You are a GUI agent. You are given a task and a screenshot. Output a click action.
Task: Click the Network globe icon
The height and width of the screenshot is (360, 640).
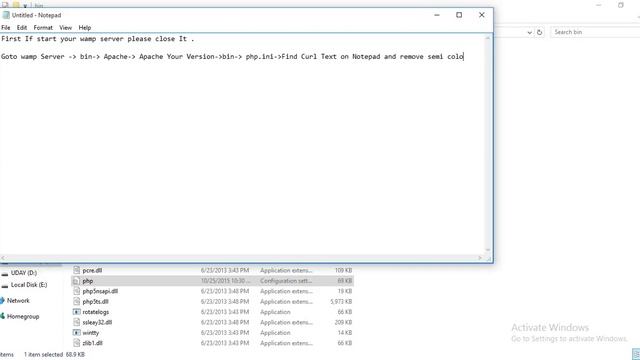(2, 301)
